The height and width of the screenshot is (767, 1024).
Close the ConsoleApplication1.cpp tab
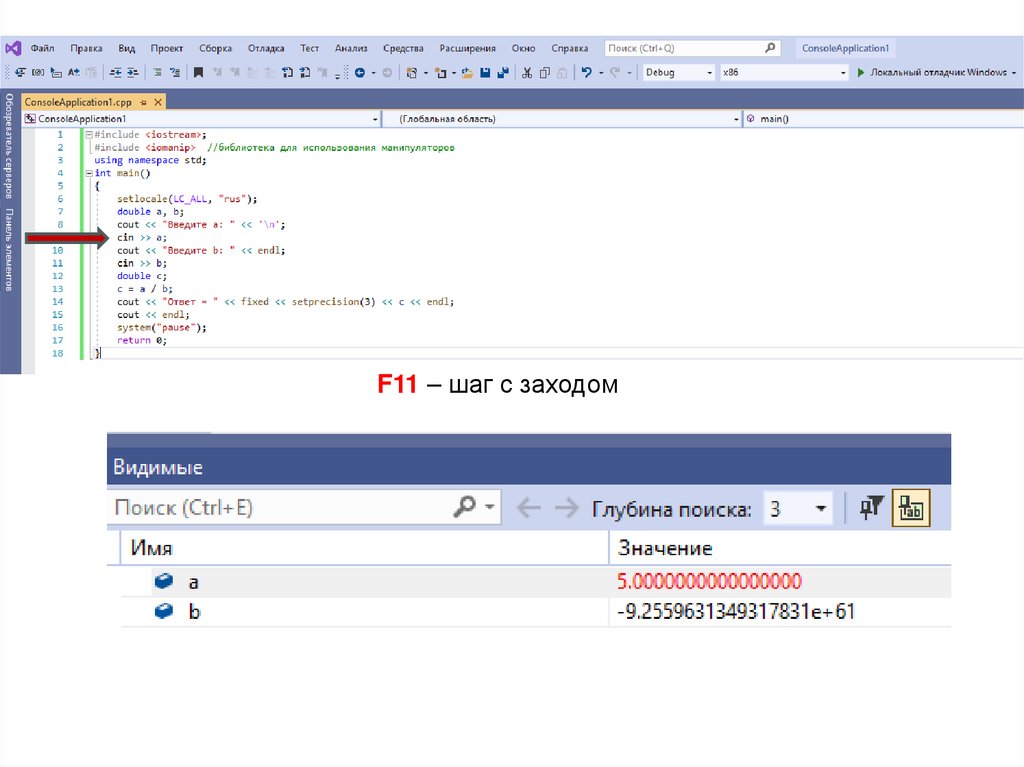[x=157, y=102]
